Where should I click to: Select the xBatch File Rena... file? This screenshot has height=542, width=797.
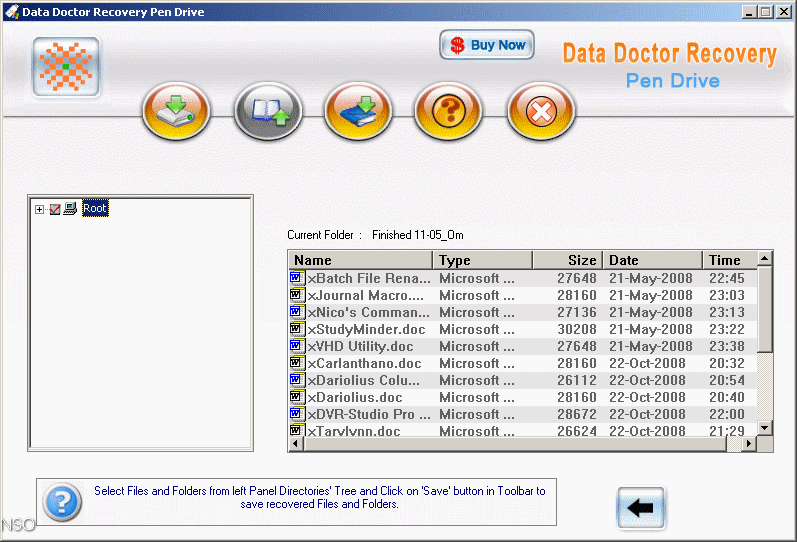(x=523, y=278)
